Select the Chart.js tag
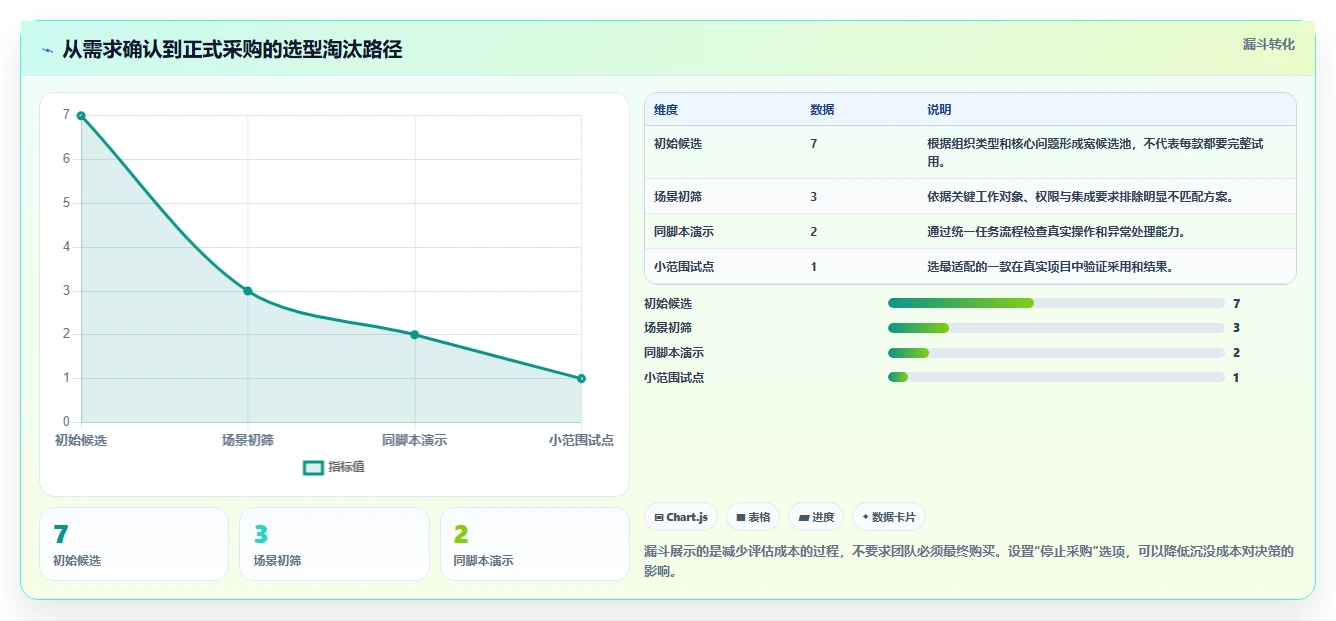 [x=681, y=517]
